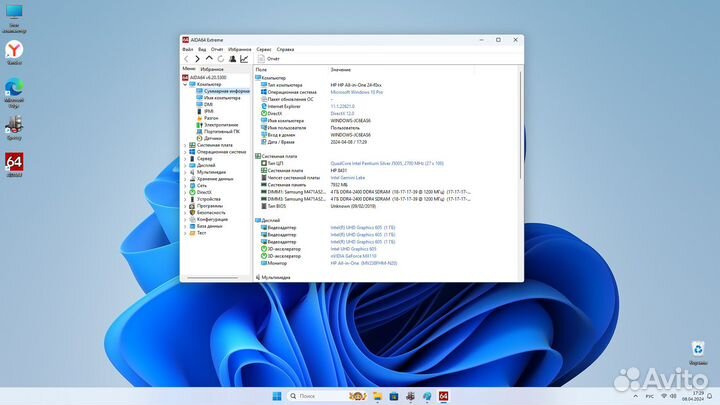The height and width of the screenshot is (405, 720).
Task: Click the Безопасность shield icon in tree
Action: pyautogui.click(x=192, y=213)
